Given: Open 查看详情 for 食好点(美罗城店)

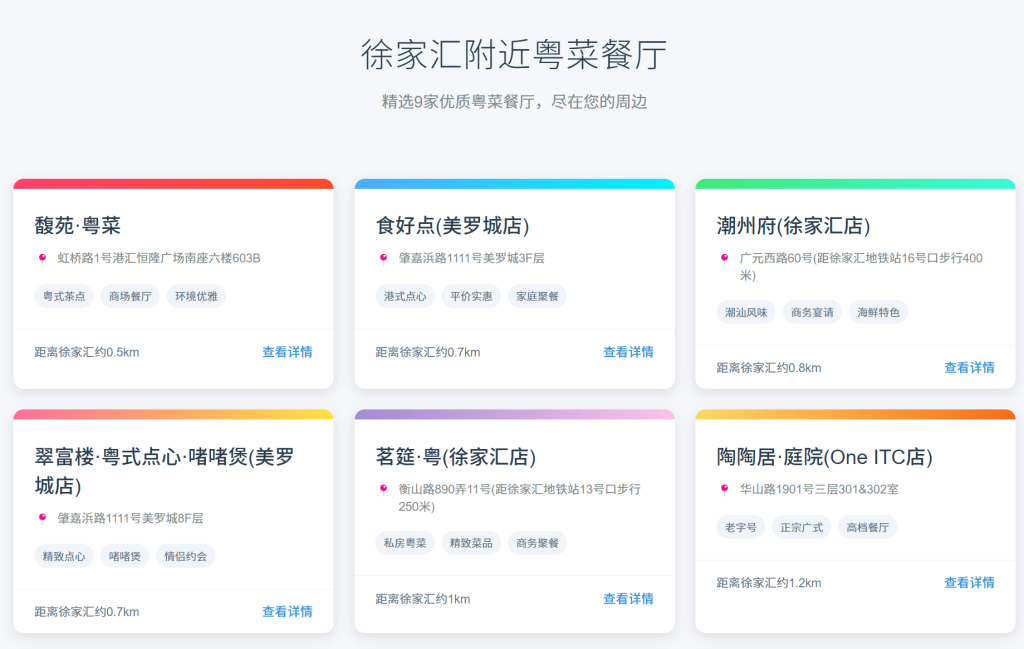Looking at the screenshot, I should (628, 352).
